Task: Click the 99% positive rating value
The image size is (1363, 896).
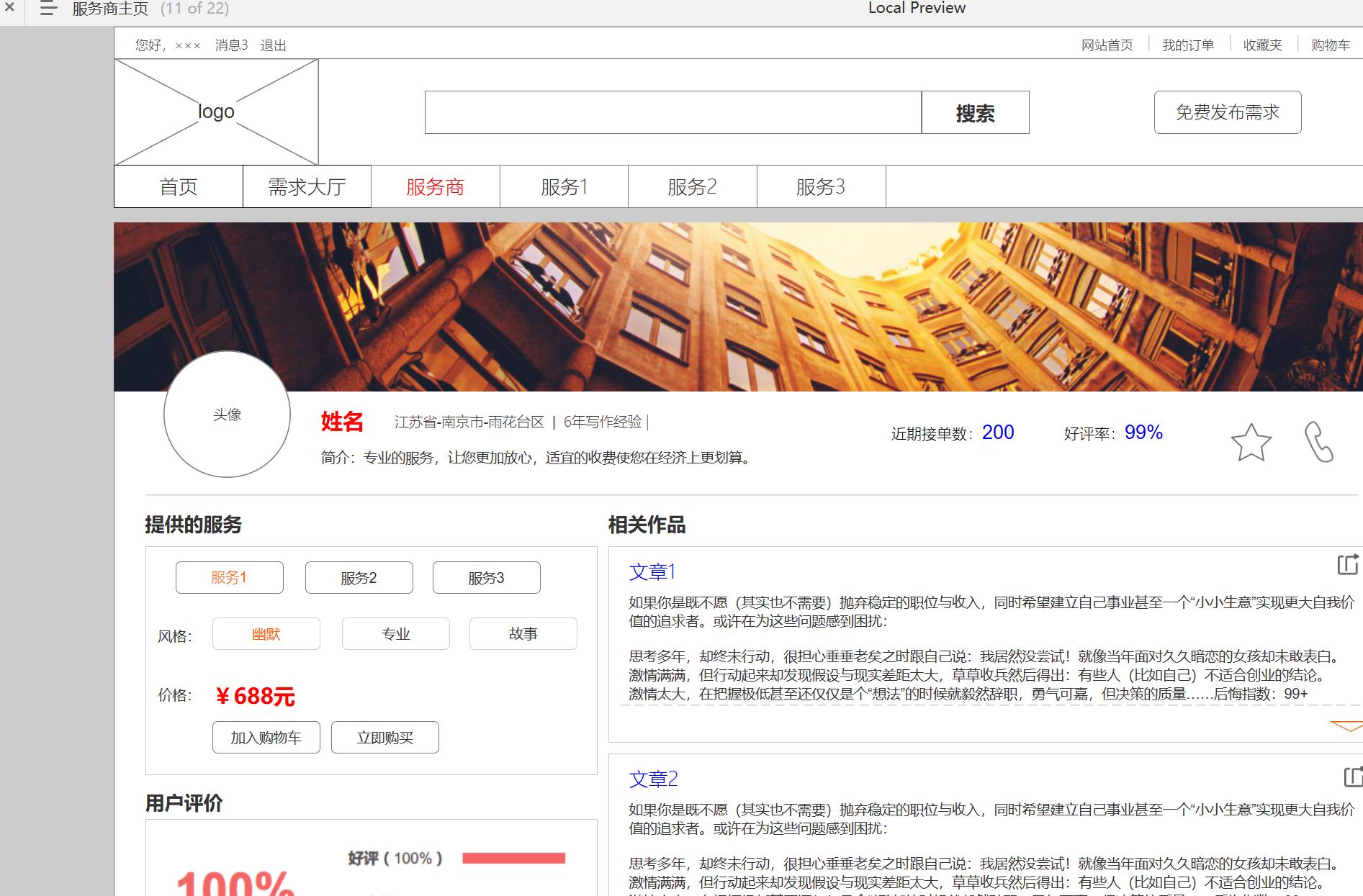Action: (x=1143, y=432)
